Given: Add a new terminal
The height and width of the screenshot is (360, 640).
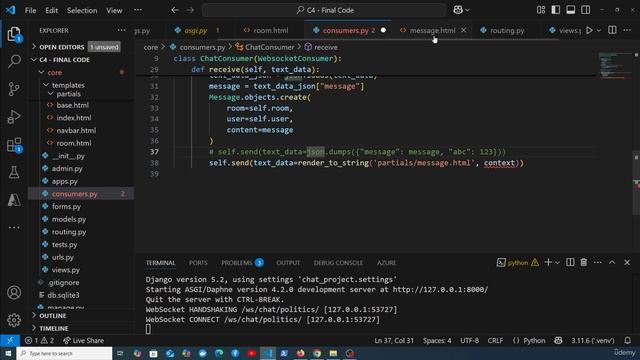Looking at the screenshot, I should point(548,262).
